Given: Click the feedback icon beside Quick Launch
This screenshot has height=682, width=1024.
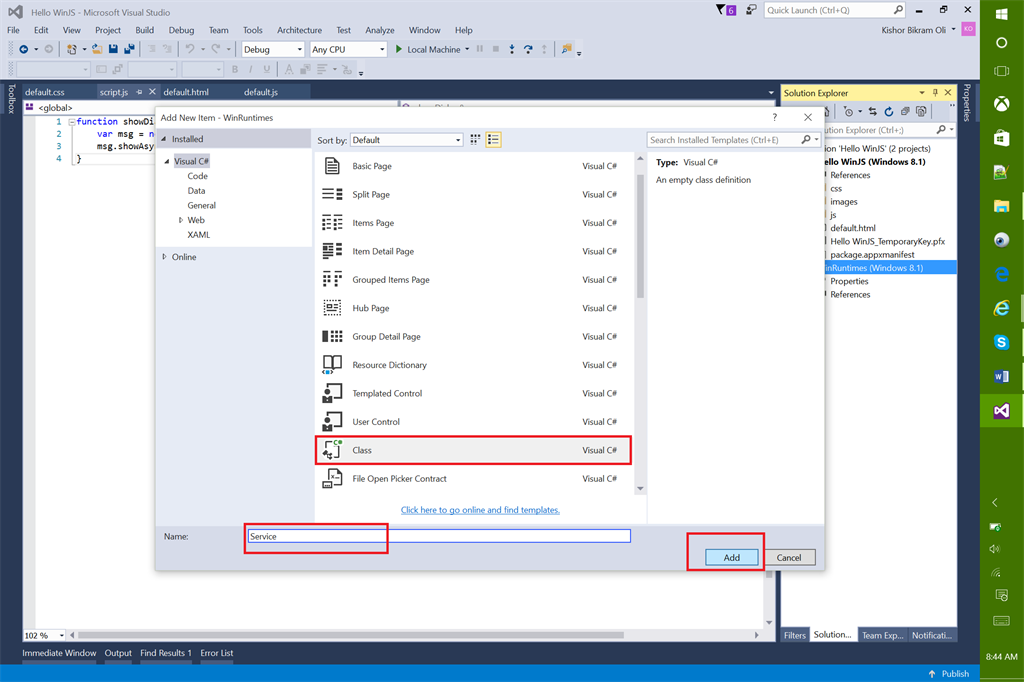Looking at the screenshot, I should coord(752,10).
